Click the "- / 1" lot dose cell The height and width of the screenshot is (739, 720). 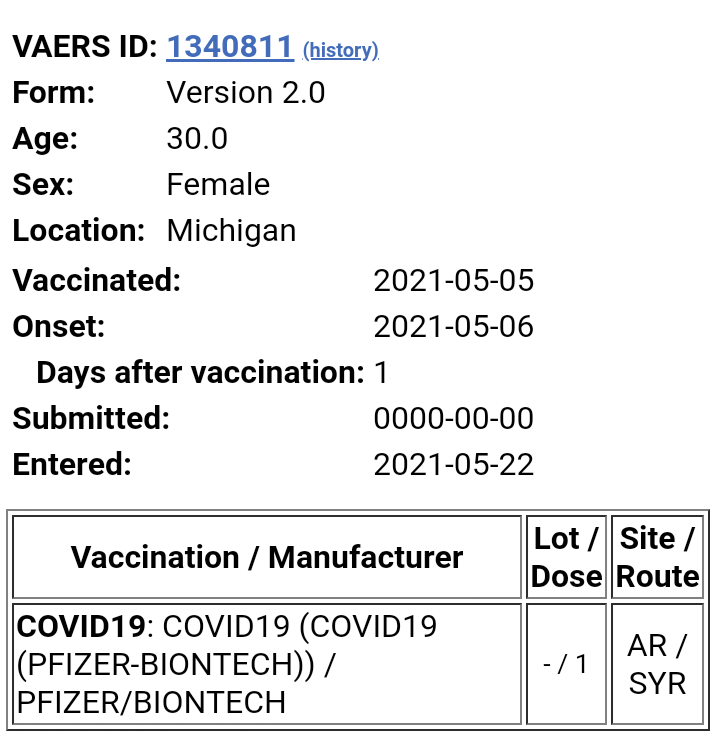(x=566, y=664)
